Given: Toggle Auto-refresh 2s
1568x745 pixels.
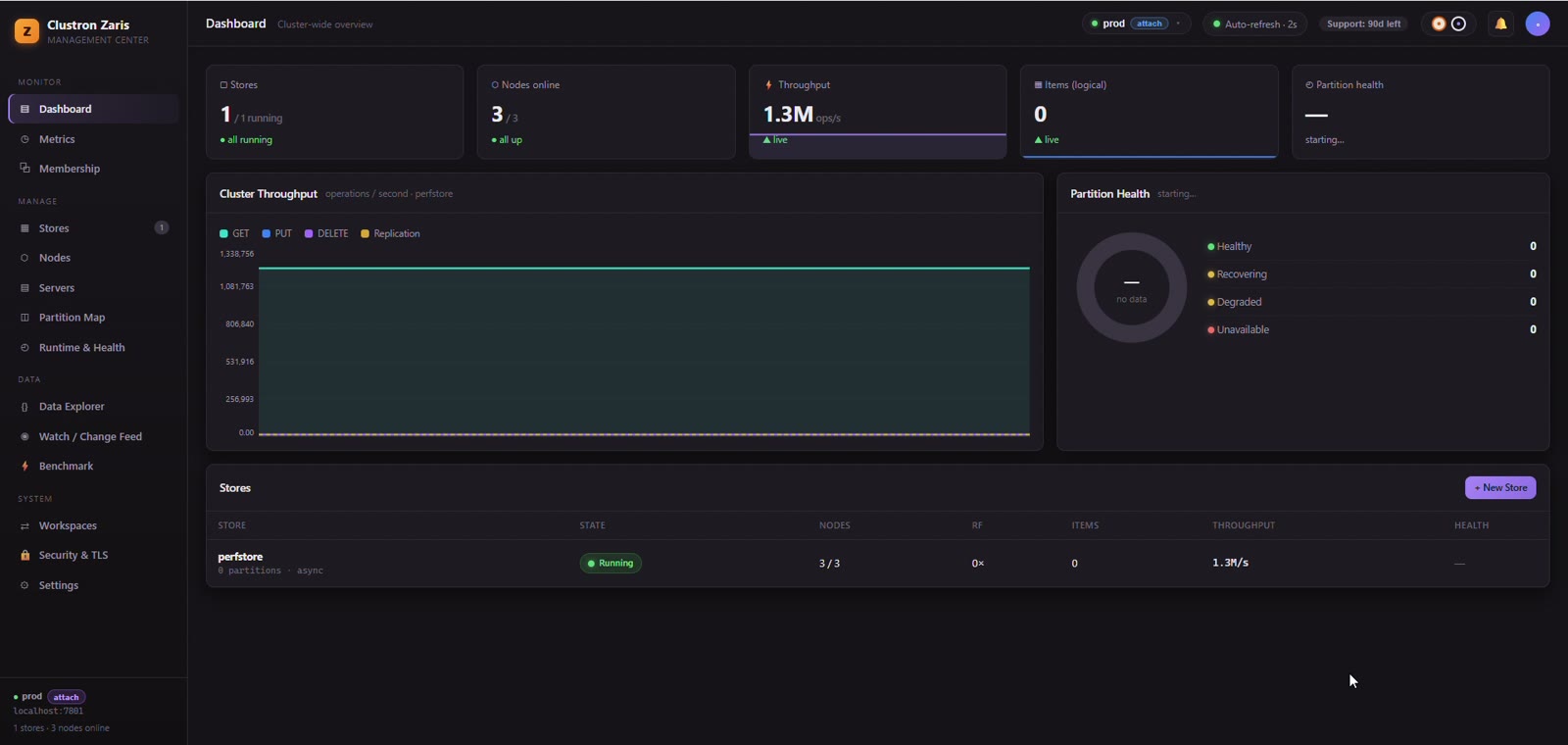Looking at the screenshot, I should [x=1254, y=24].
